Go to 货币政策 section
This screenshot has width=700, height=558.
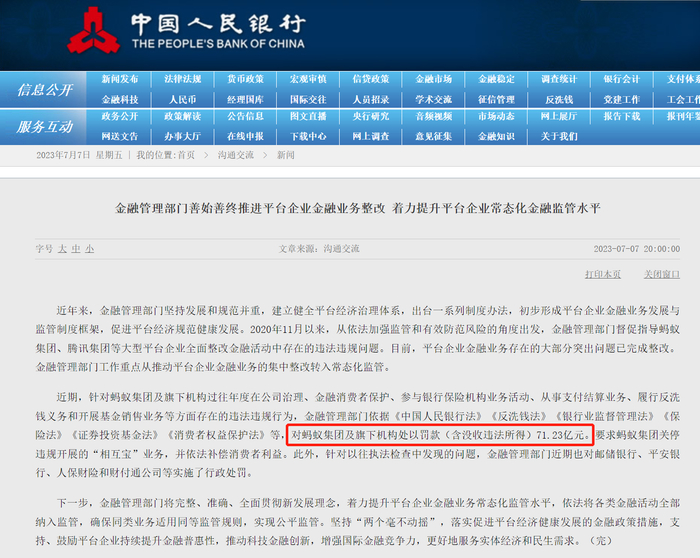[246, 79]
